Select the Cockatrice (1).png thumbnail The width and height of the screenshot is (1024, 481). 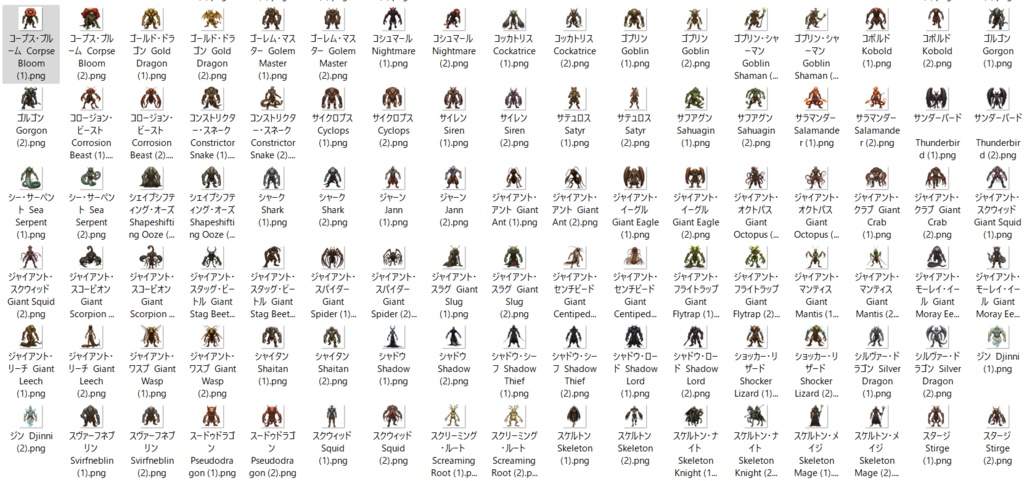(514, 18)
